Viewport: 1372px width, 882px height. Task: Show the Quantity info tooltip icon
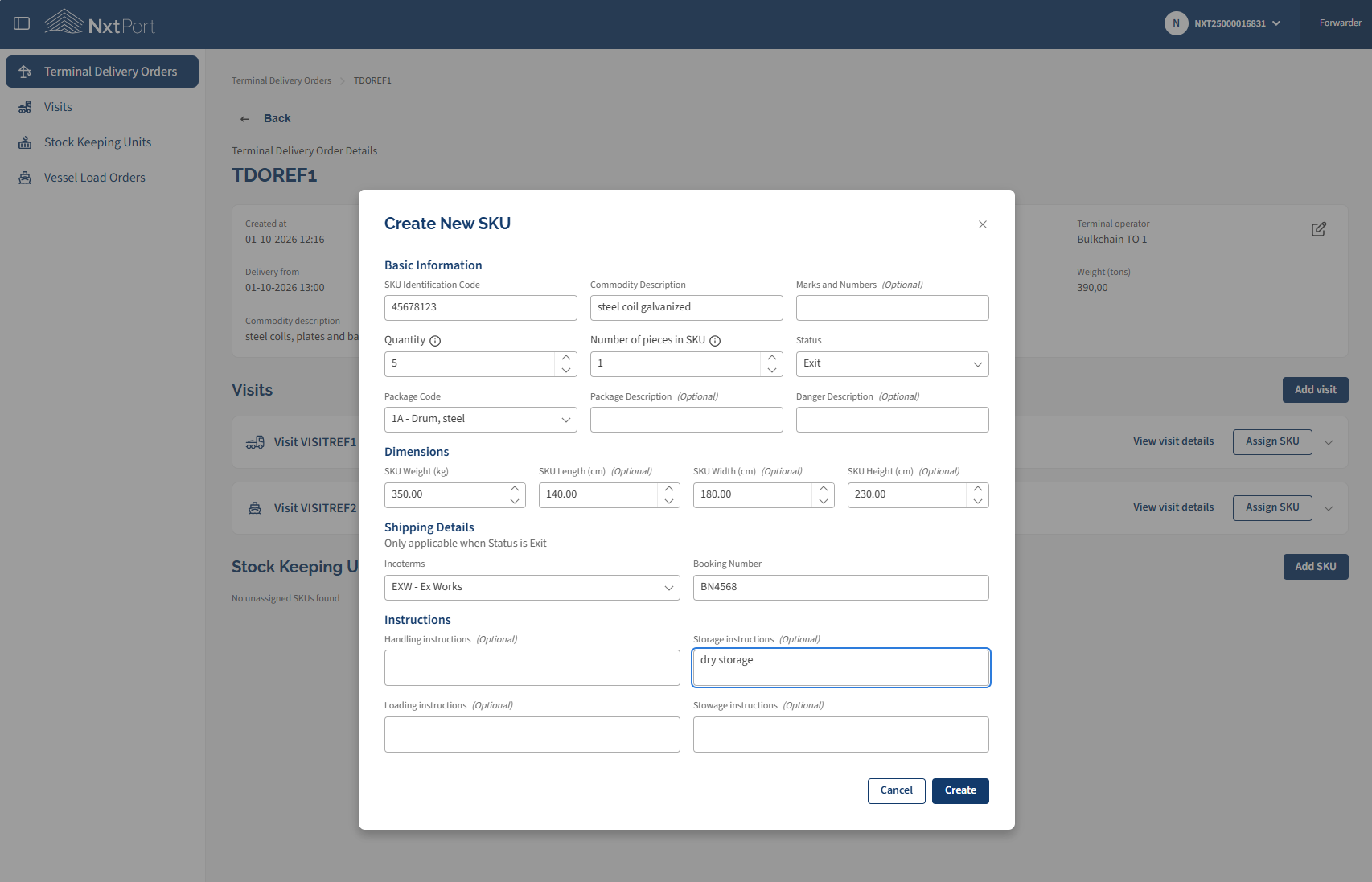(x=435, y=341)
